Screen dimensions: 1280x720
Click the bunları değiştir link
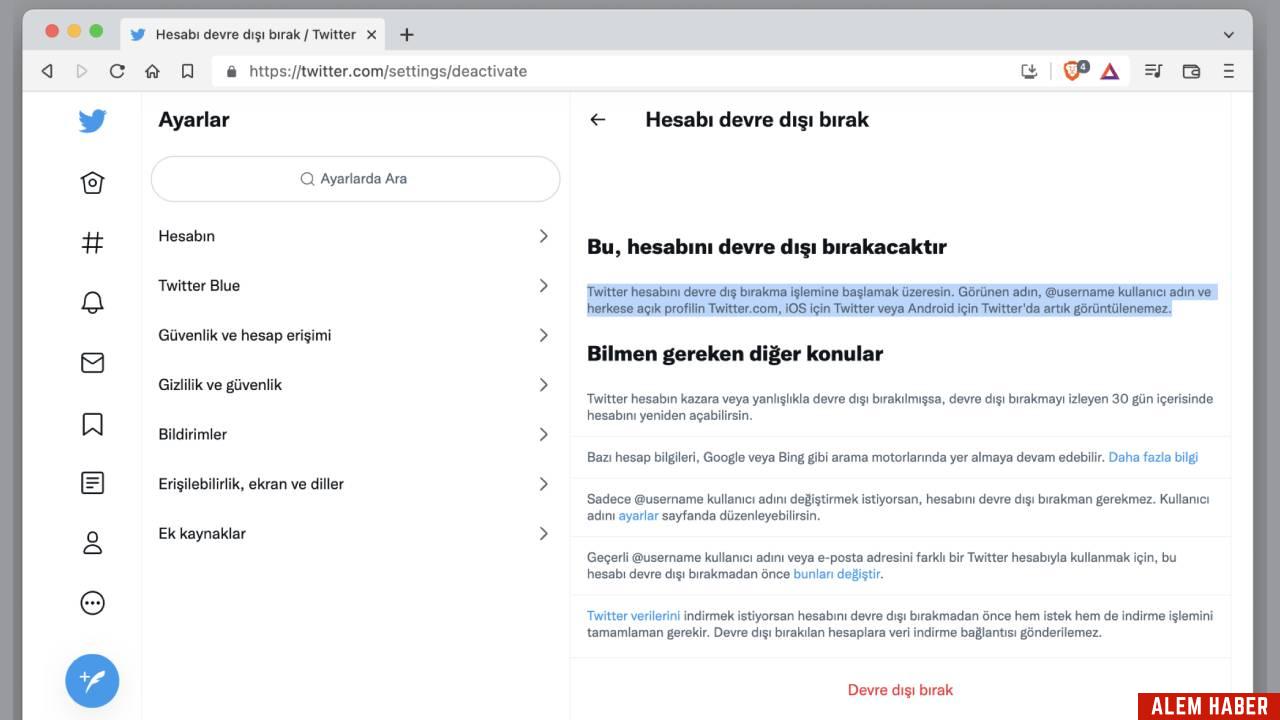tap(837, 574)
